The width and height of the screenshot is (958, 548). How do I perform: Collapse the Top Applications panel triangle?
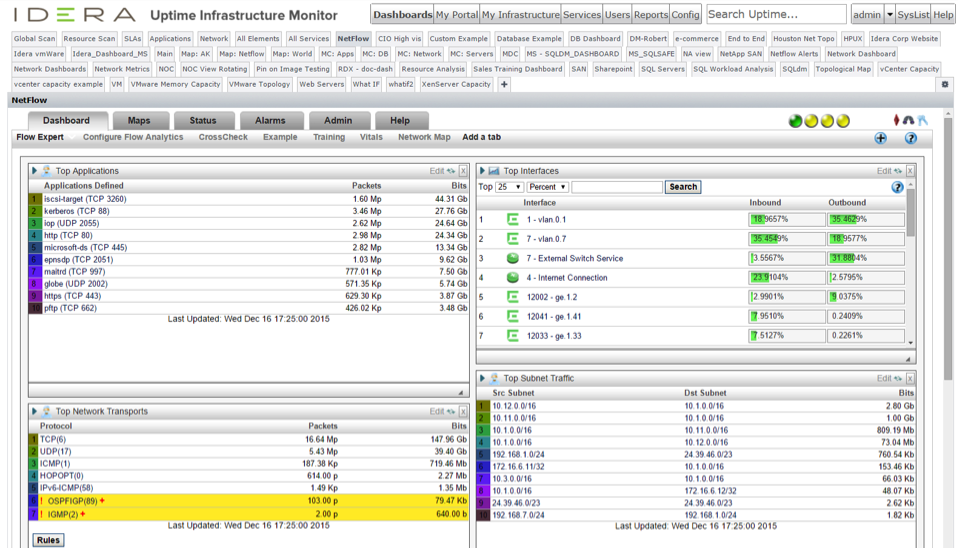(x=34, y=171)
